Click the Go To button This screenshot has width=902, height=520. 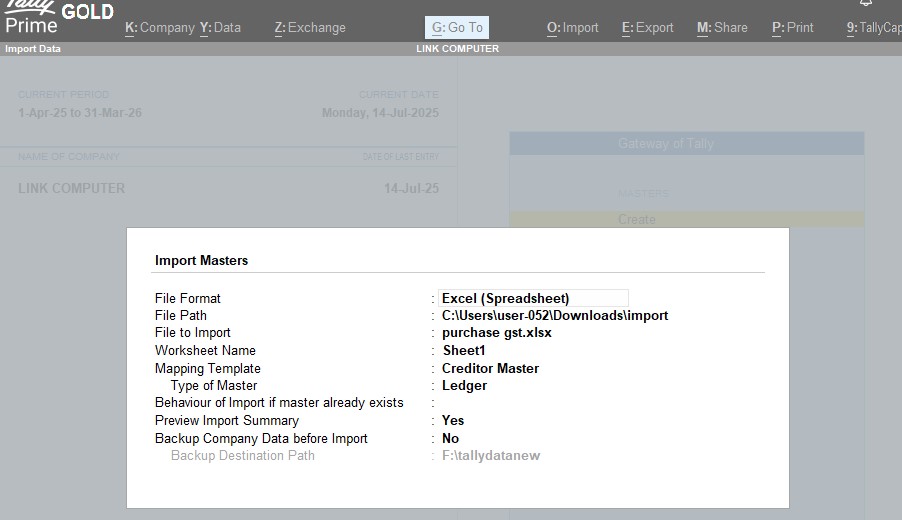(457, 28)
